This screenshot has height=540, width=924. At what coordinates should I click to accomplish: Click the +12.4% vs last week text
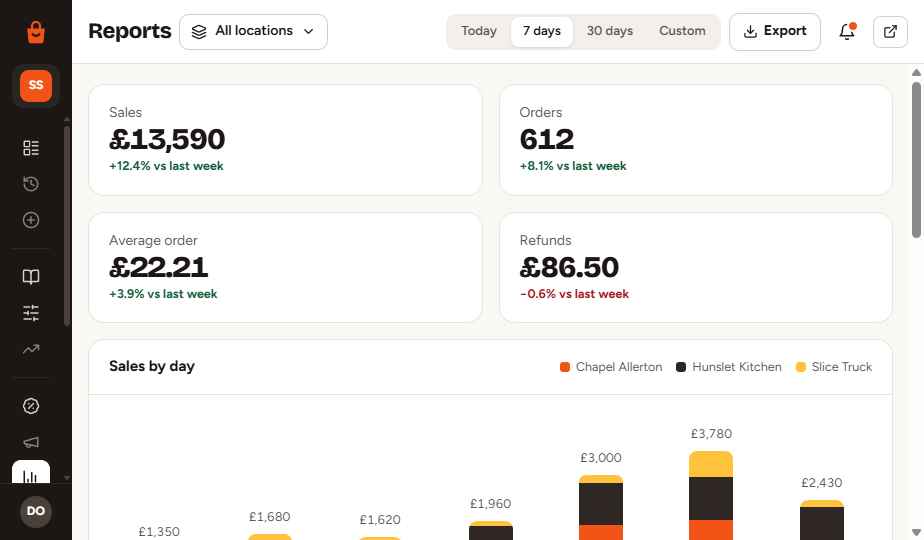coord(166,166)
